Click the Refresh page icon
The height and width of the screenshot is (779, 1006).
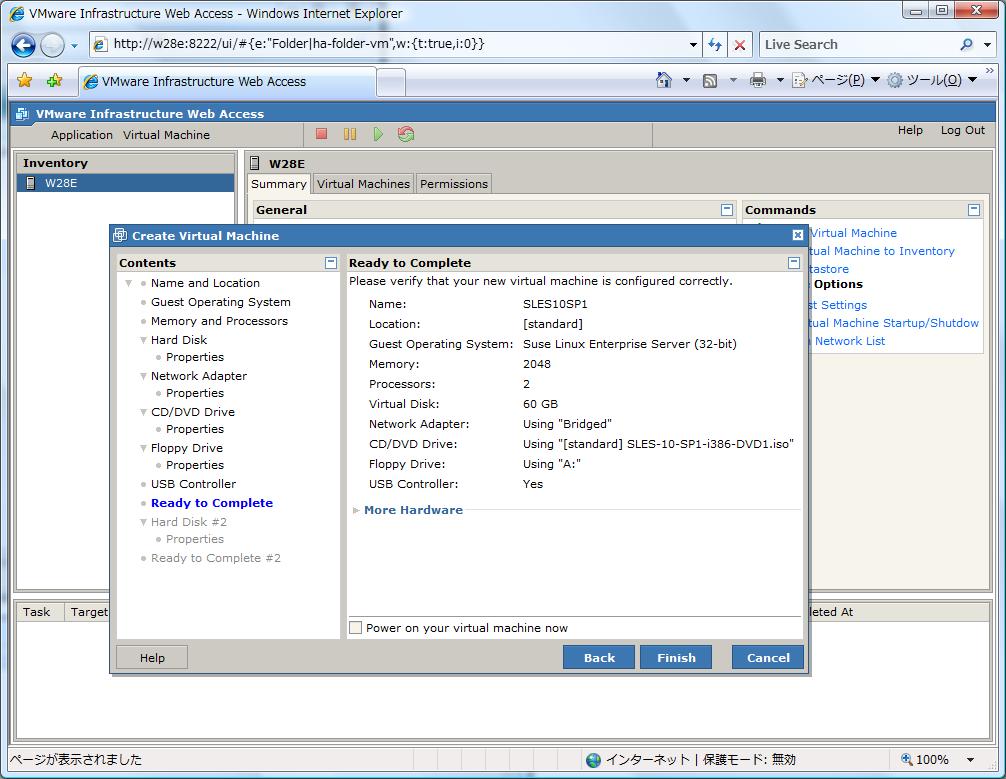coord(715,44)
